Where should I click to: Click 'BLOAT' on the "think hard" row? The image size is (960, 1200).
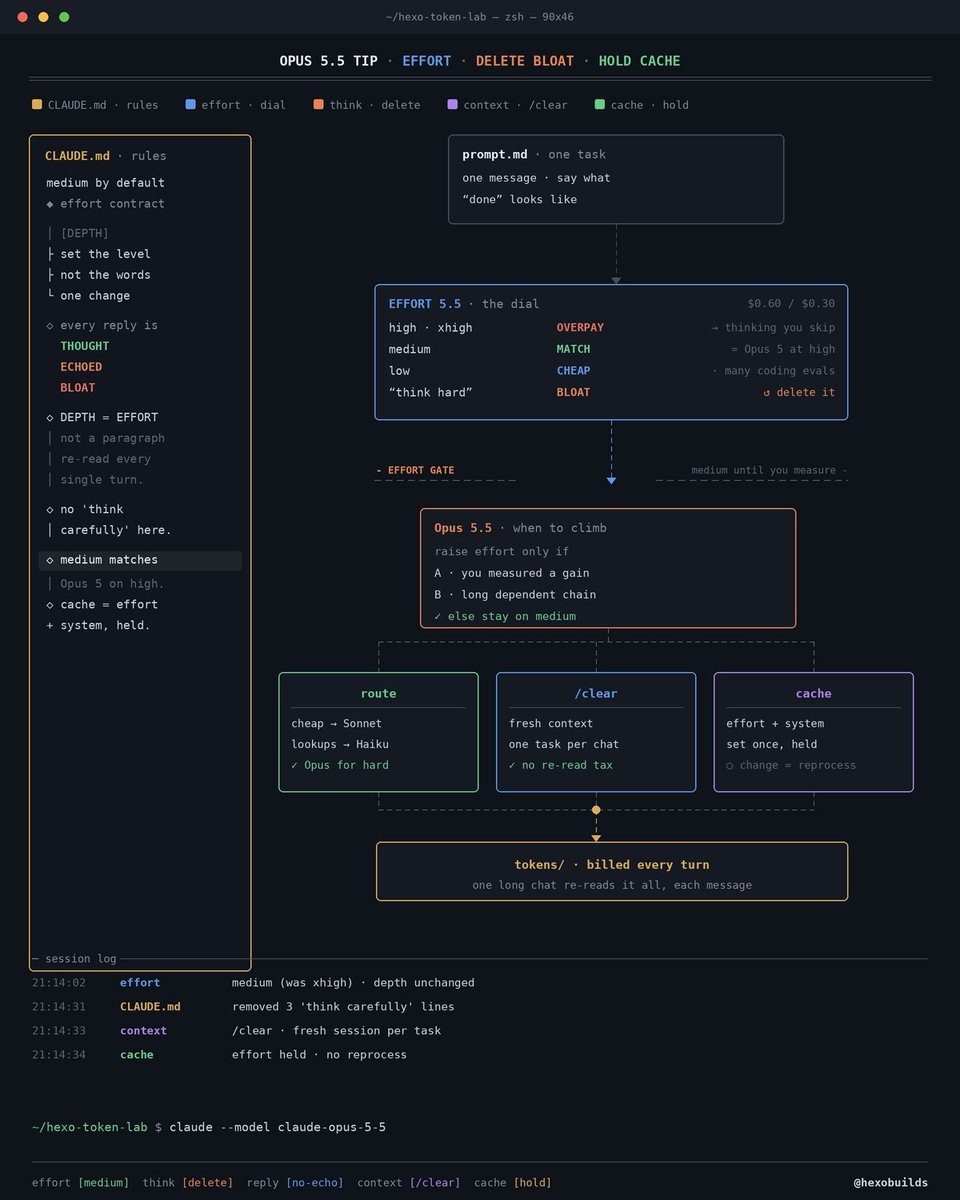(x=573, y=393)
